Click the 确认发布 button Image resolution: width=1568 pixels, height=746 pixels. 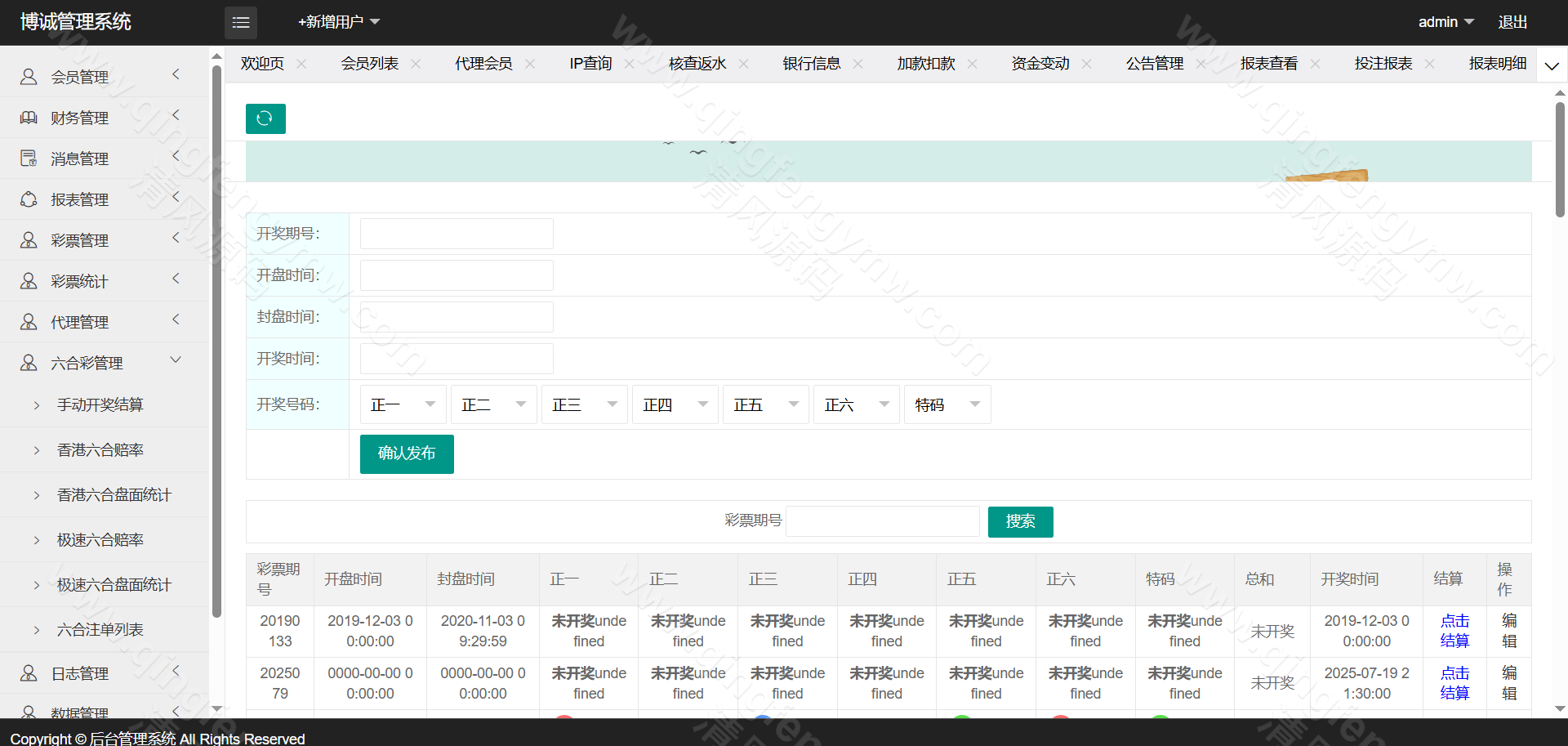click(x=407, y=453)
